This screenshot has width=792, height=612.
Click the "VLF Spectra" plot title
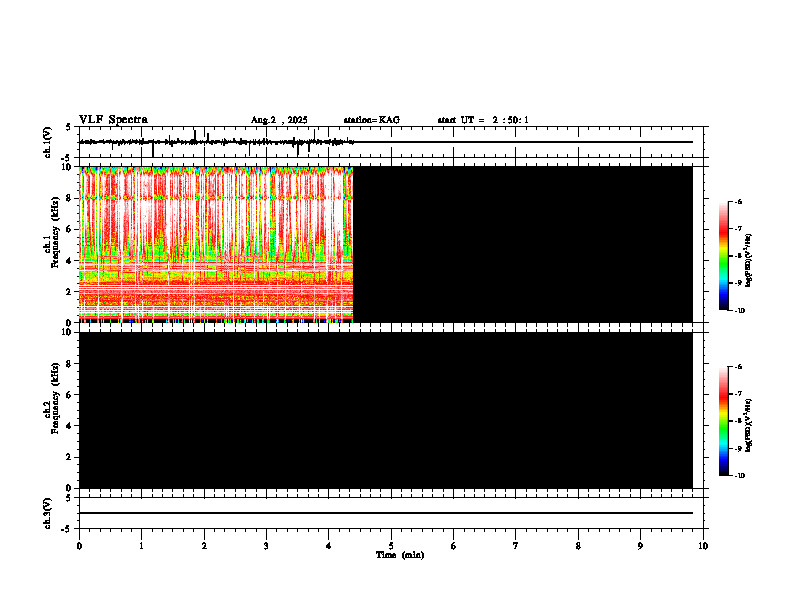tap(113, 120)
